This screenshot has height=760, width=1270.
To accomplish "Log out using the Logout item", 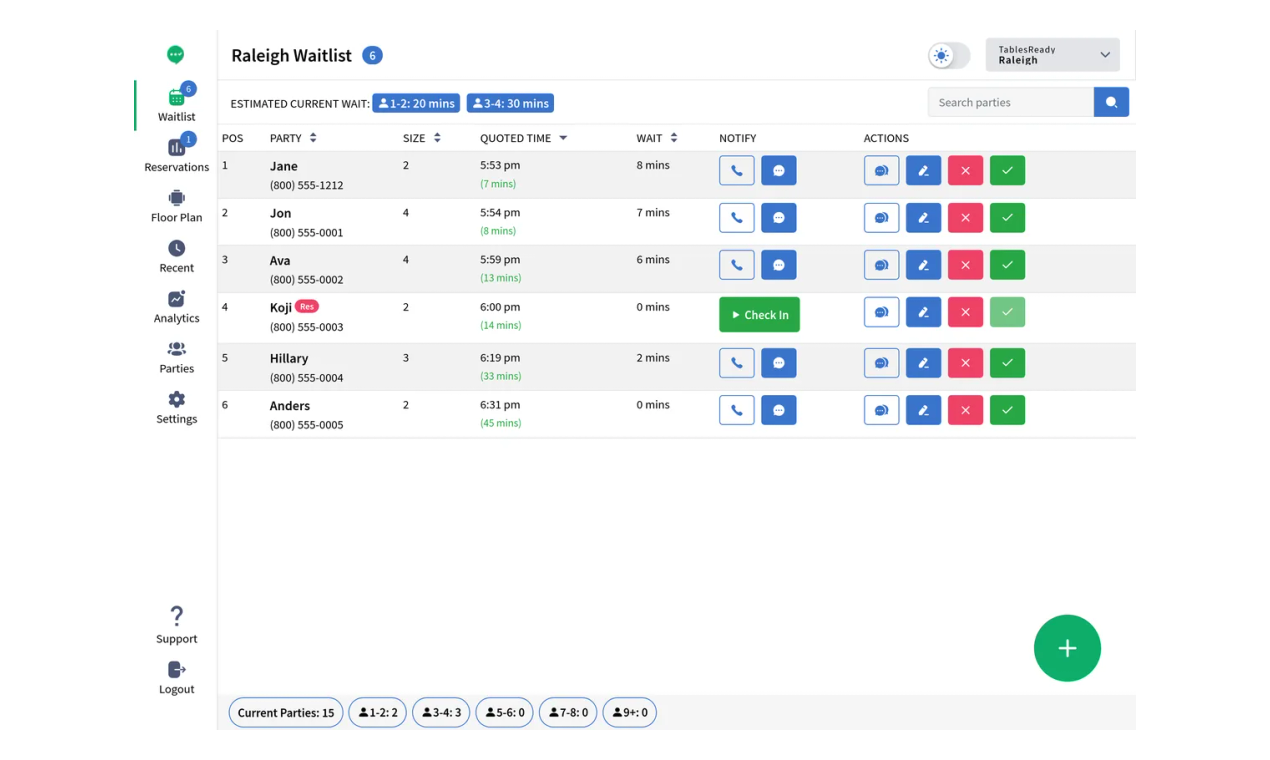I will tap(177, 677).
